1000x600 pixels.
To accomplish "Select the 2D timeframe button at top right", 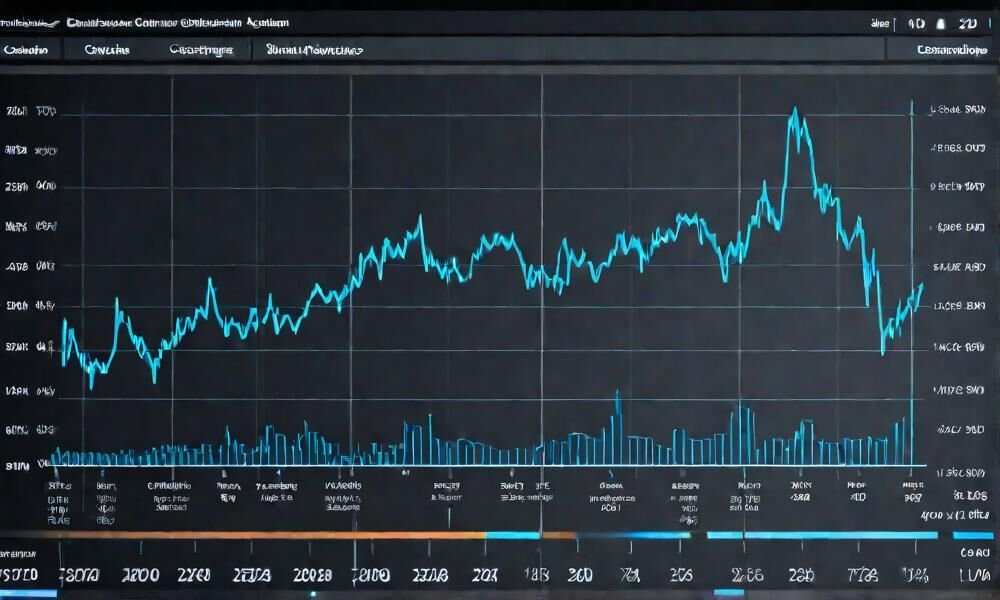I will click(967, 21).
